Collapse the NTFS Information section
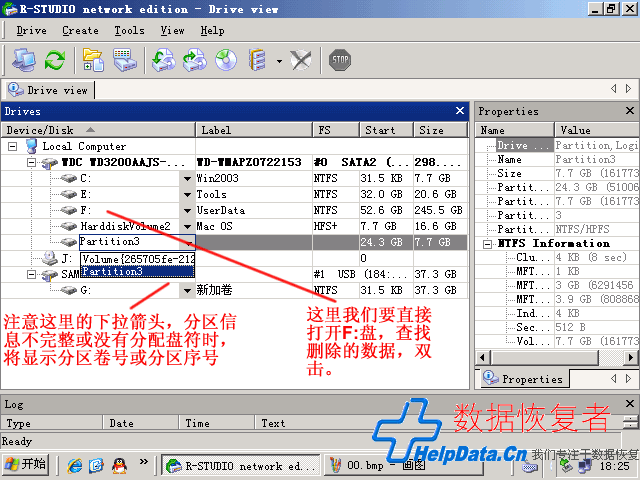Screen dimensions: 640x480 coord(487,244)
